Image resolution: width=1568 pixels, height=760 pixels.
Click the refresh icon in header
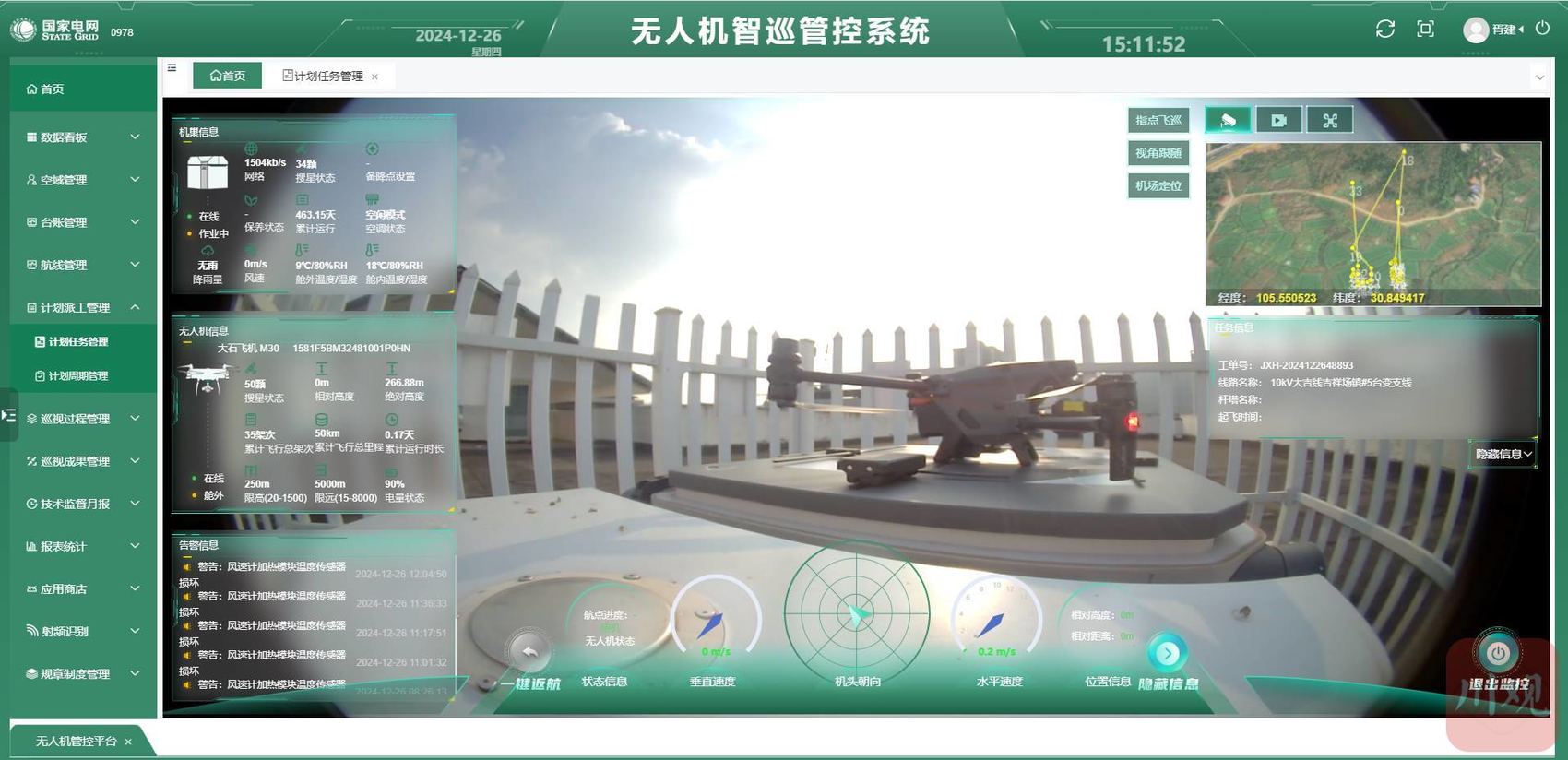pos(1384,29)
